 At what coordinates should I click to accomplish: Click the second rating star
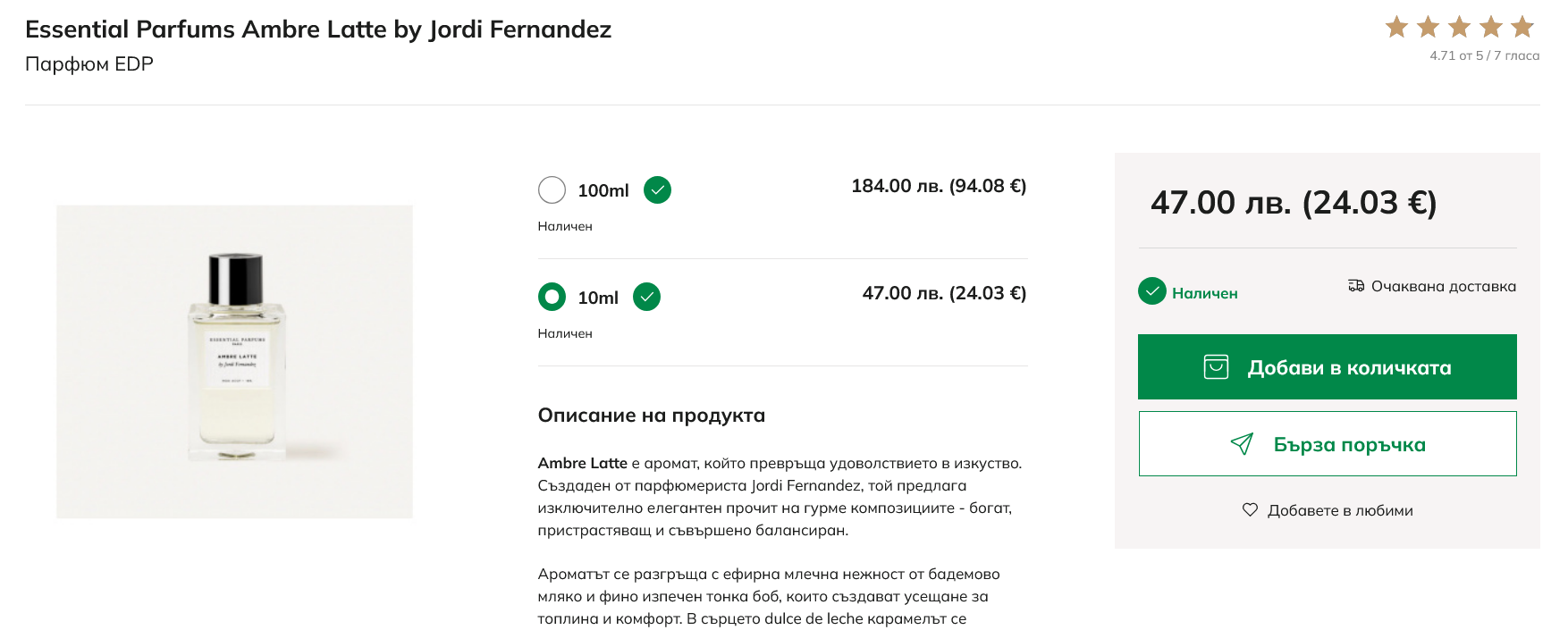click(x=1428, y=27)
